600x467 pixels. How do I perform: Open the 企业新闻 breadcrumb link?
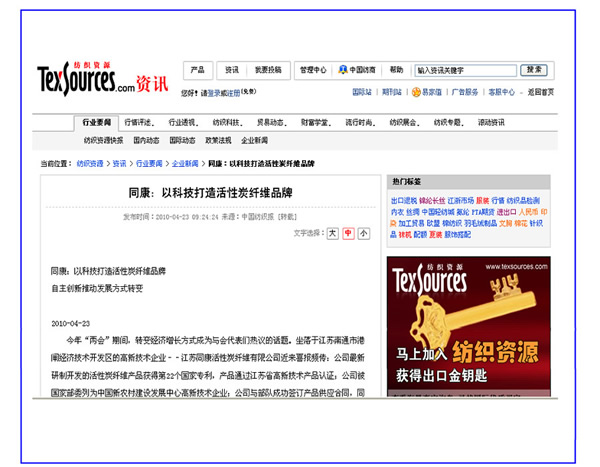[185, 162]
